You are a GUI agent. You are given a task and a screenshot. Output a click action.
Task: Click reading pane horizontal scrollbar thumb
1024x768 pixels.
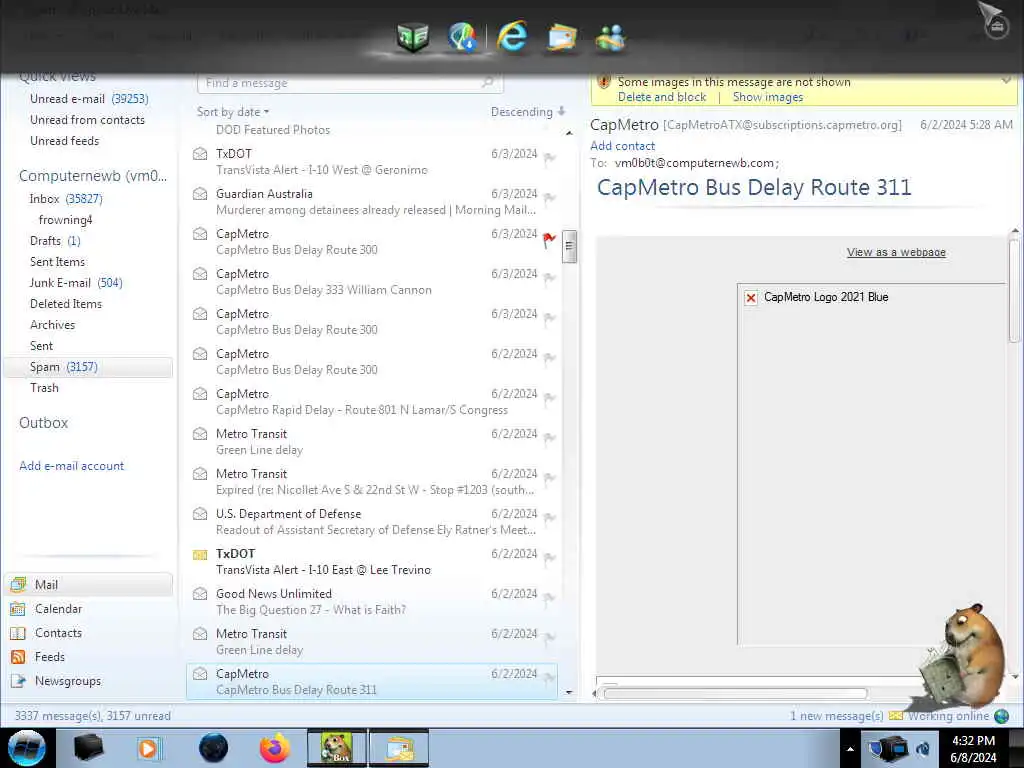point(735,694)
